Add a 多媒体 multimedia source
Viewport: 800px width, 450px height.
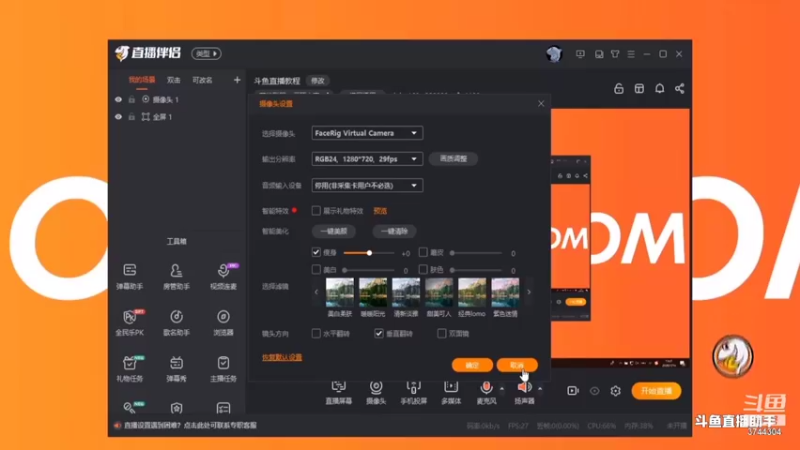click(451, 392)
